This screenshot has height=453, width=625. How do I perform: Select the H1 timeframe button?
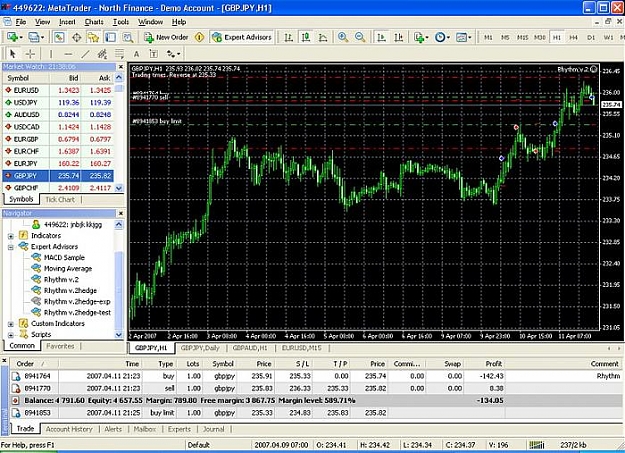pos(557,37)
